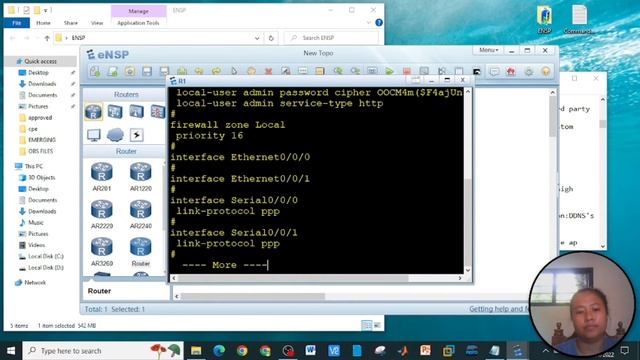640x360 pixels.
Task: Select the End Devices monitor category icon
Action: click(x=93, y=135)
